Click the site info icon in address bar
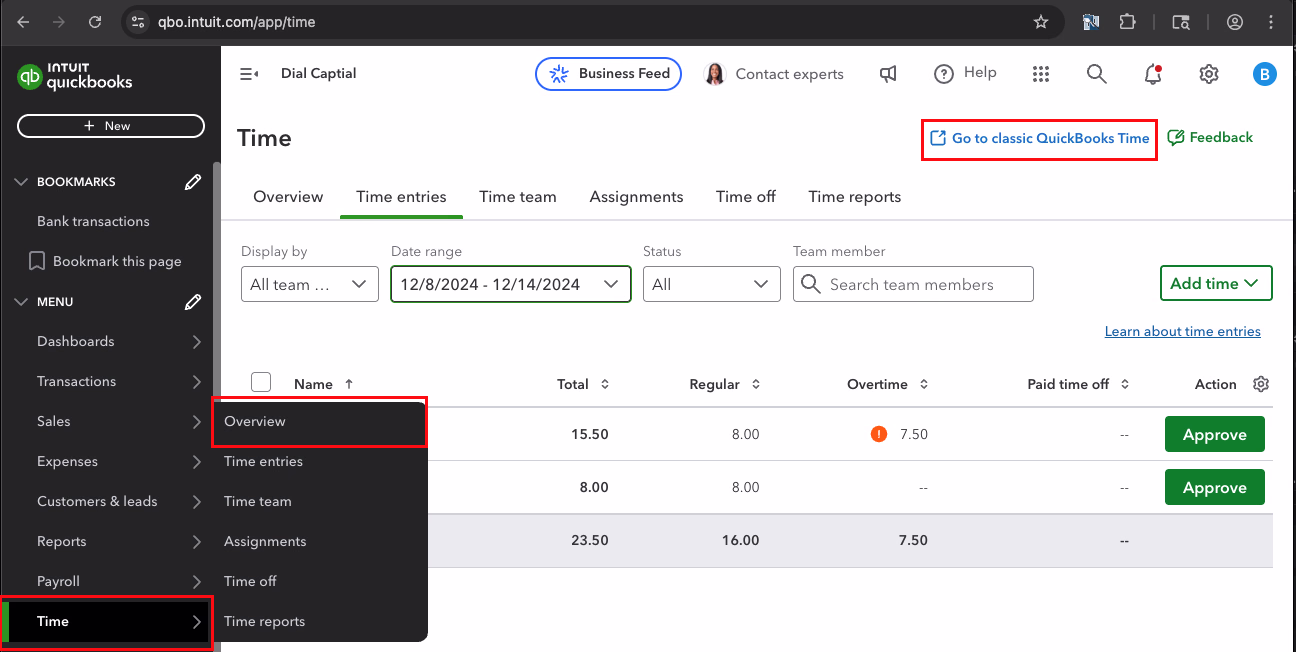The image size is (1296, 652). pos(138,21)
